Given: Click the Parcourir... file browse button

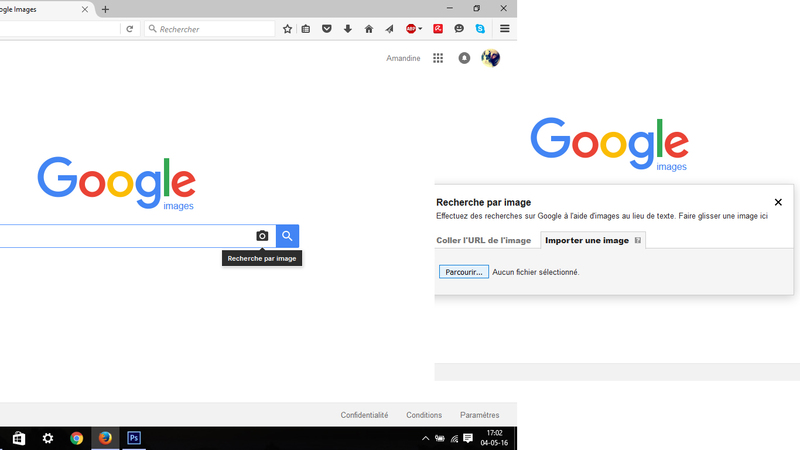Looking at the screenshot, I should 464,272.
